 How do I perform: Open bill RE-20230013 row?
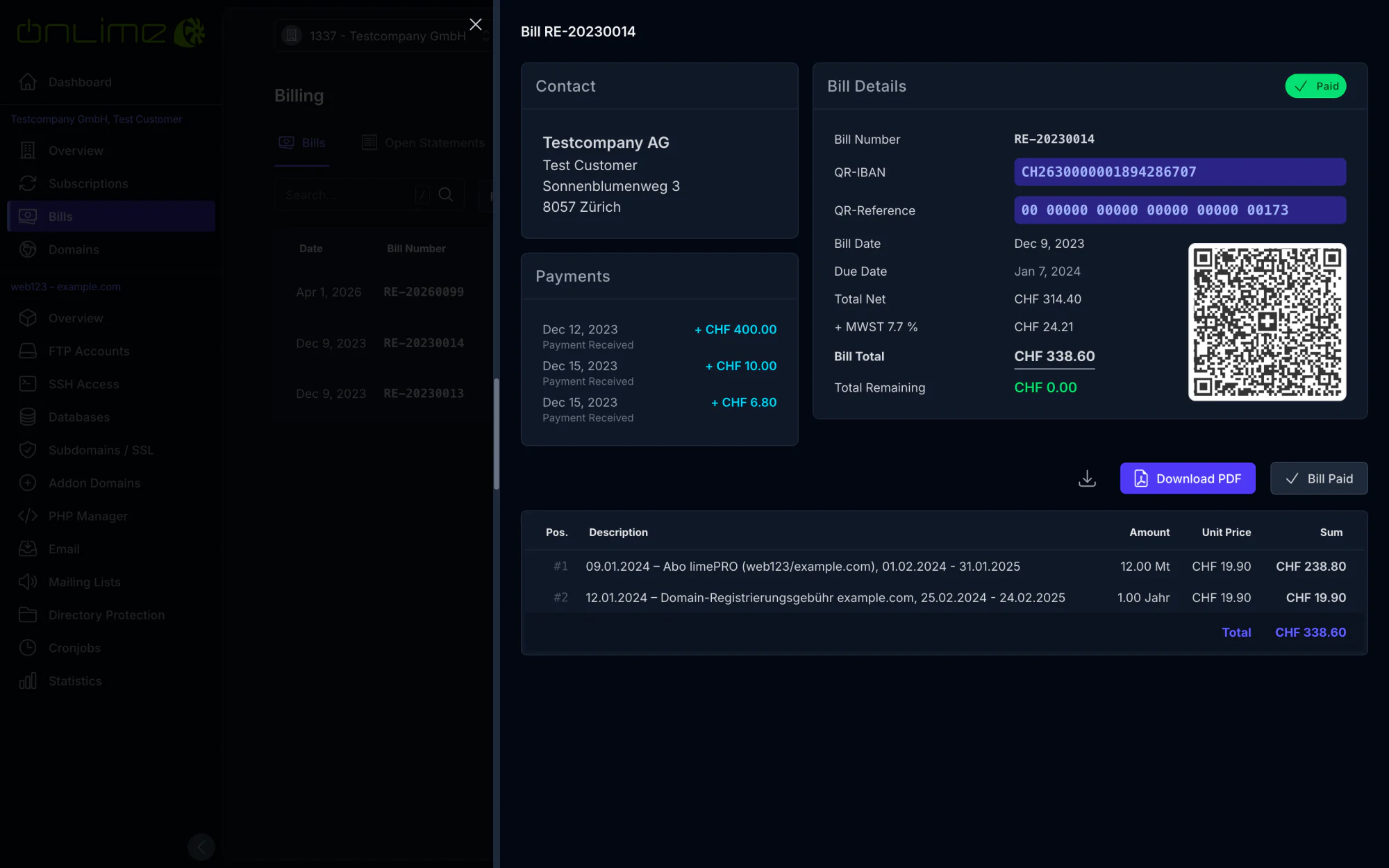coord(384,394)
